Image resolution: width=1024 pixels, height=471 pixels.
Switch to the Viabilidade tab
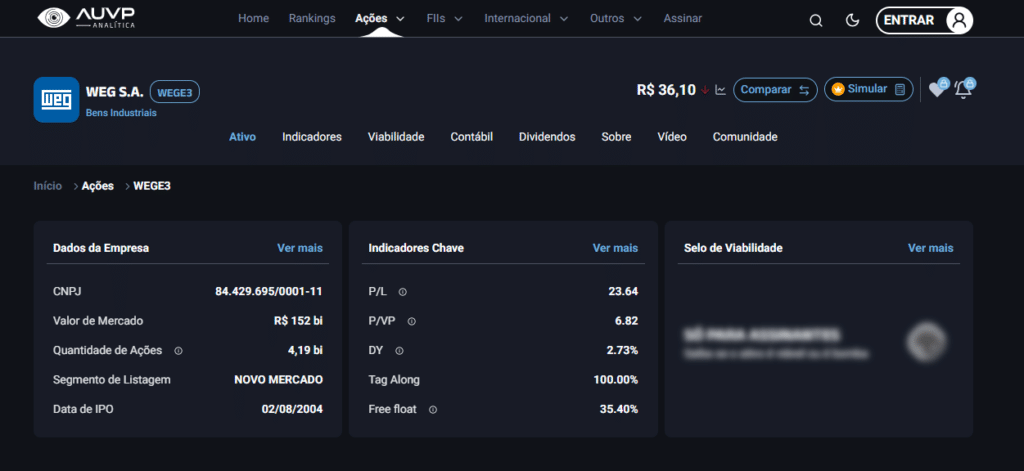coord(396,137)
